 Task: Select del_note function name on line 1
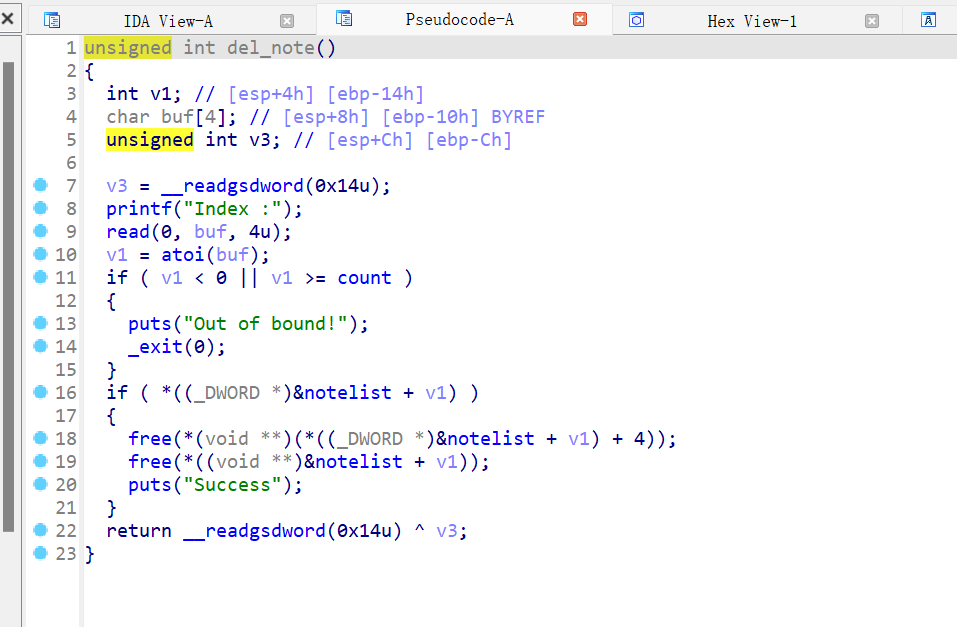(x=270, y=48)
